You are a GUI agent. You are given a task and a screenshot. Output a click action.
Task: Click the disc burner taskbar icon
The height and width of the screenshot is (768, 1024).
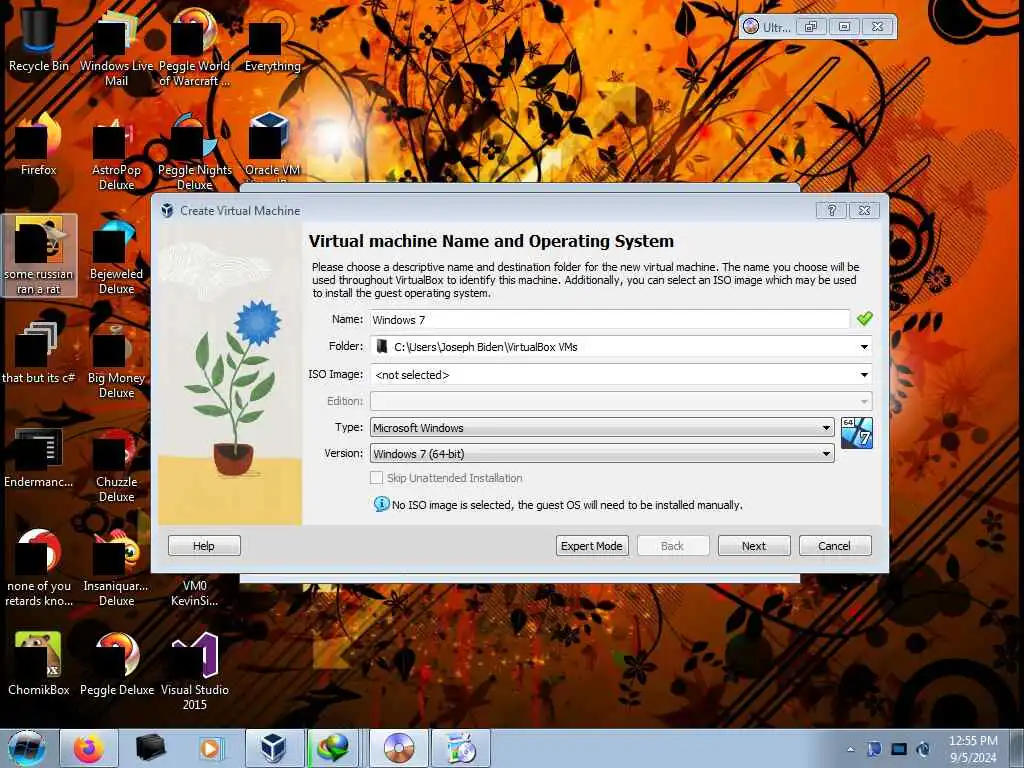tap(398, 748)
